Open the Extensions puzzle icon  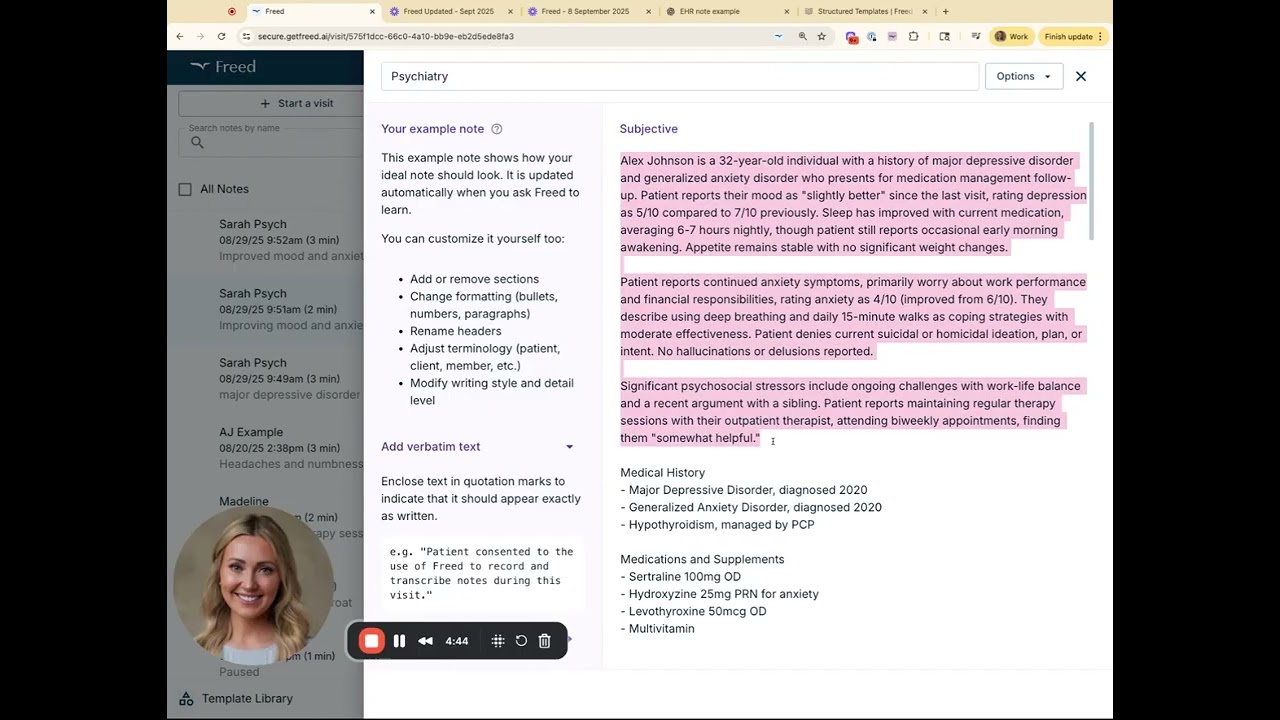[914, 36]
